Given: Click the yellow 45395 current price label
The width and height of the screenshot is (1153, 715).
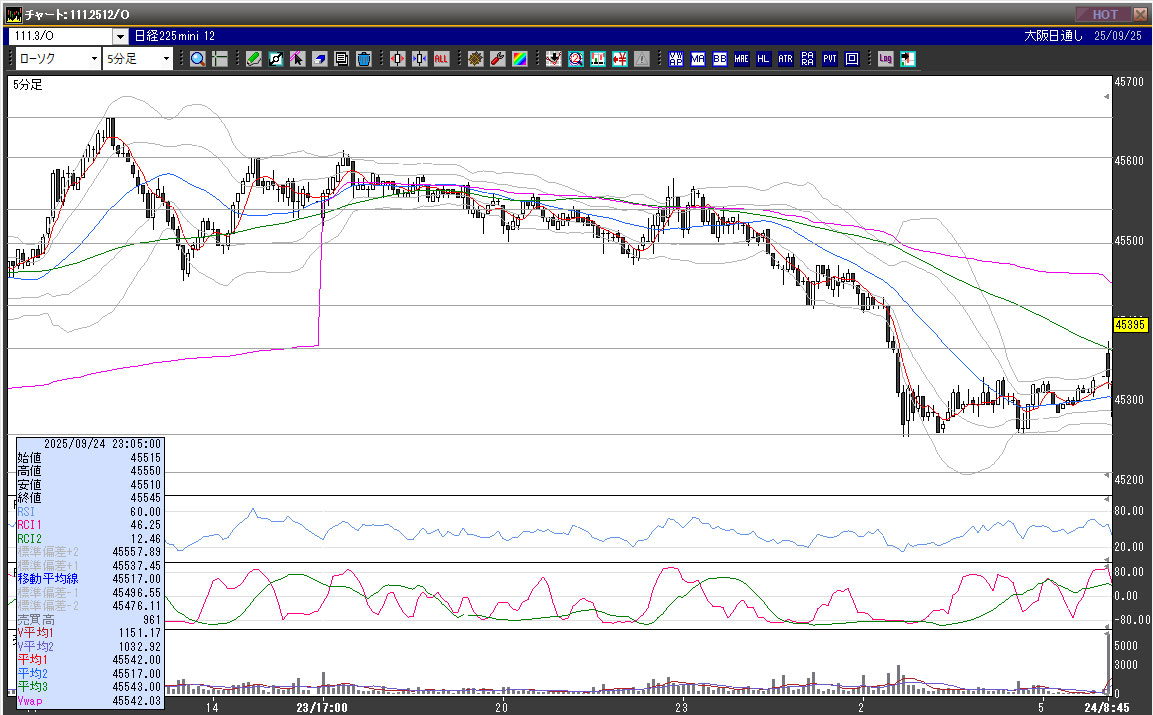Looking at the screenshot, I should click(x=1130, y=325).
